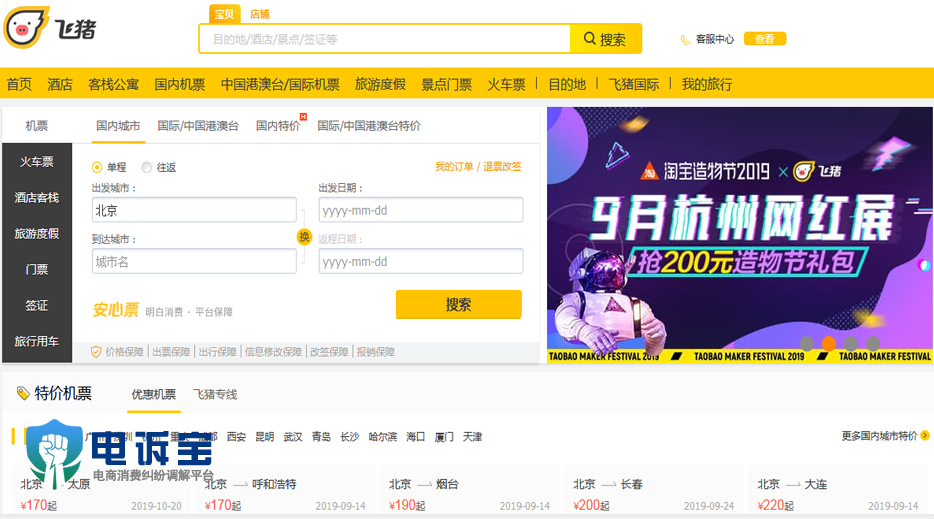Select 火车票 in the left sidebar
This screenshot has width=934, height=519.
click(37, 161)
